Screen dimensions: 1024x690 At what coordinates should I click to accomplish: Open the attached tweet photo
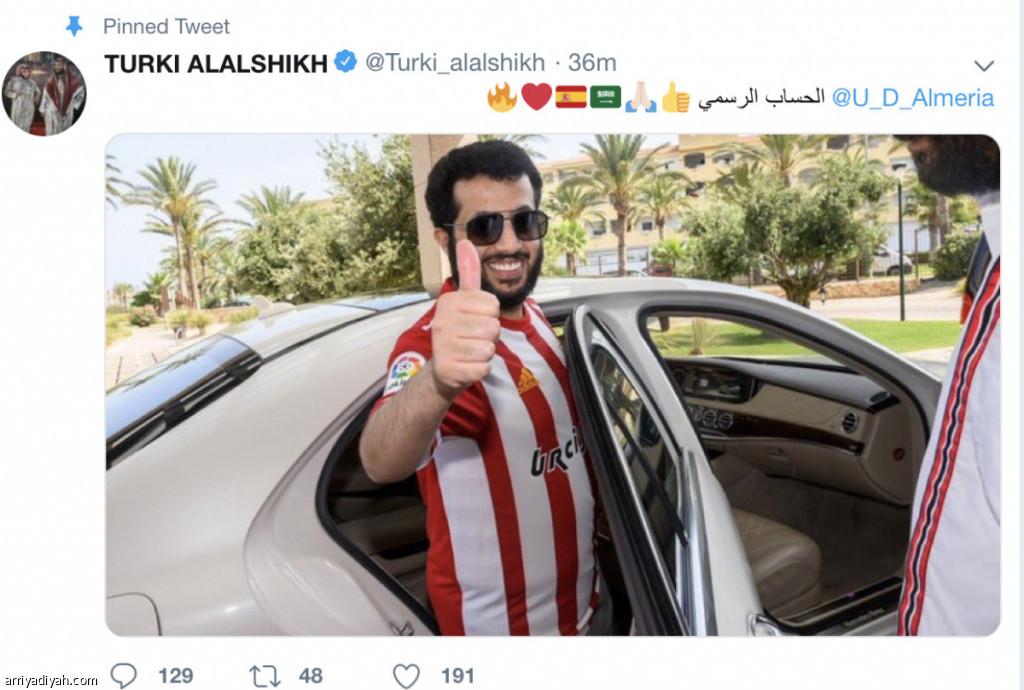pos(552,385)
